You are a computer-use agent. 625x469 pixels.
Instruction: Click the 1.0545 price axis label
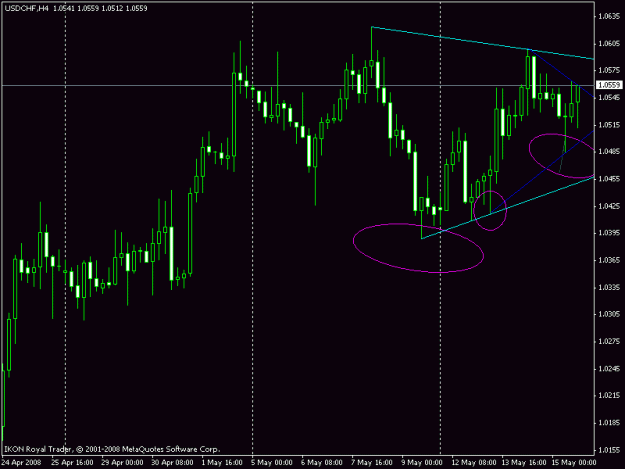(x=609, y=98)
